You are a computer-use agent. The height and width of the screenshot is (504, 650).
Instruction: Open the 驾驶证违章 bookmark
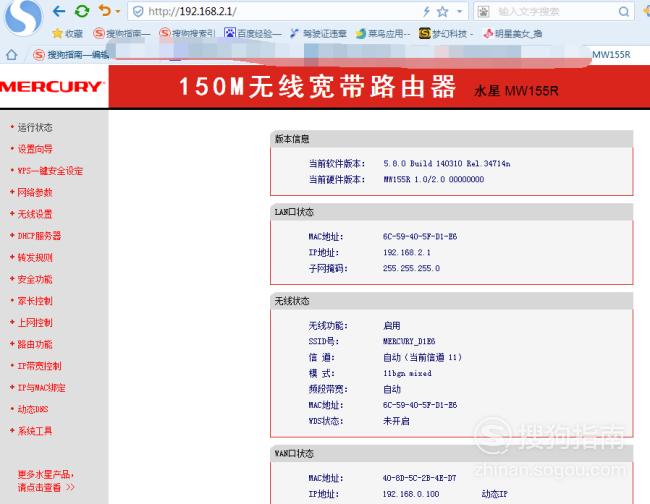[318, 34]
